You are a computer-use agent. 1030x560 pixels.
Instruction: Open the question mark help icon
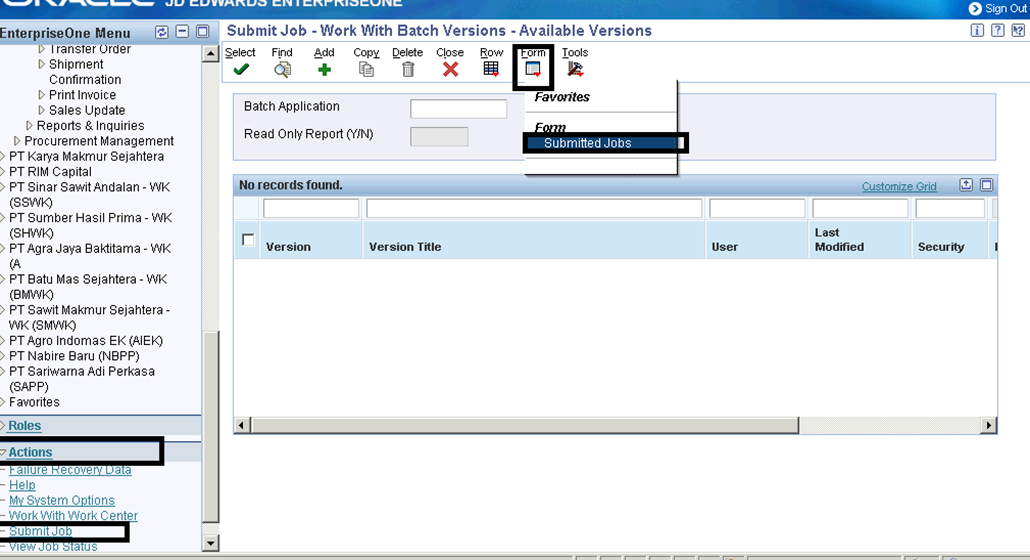997,30
